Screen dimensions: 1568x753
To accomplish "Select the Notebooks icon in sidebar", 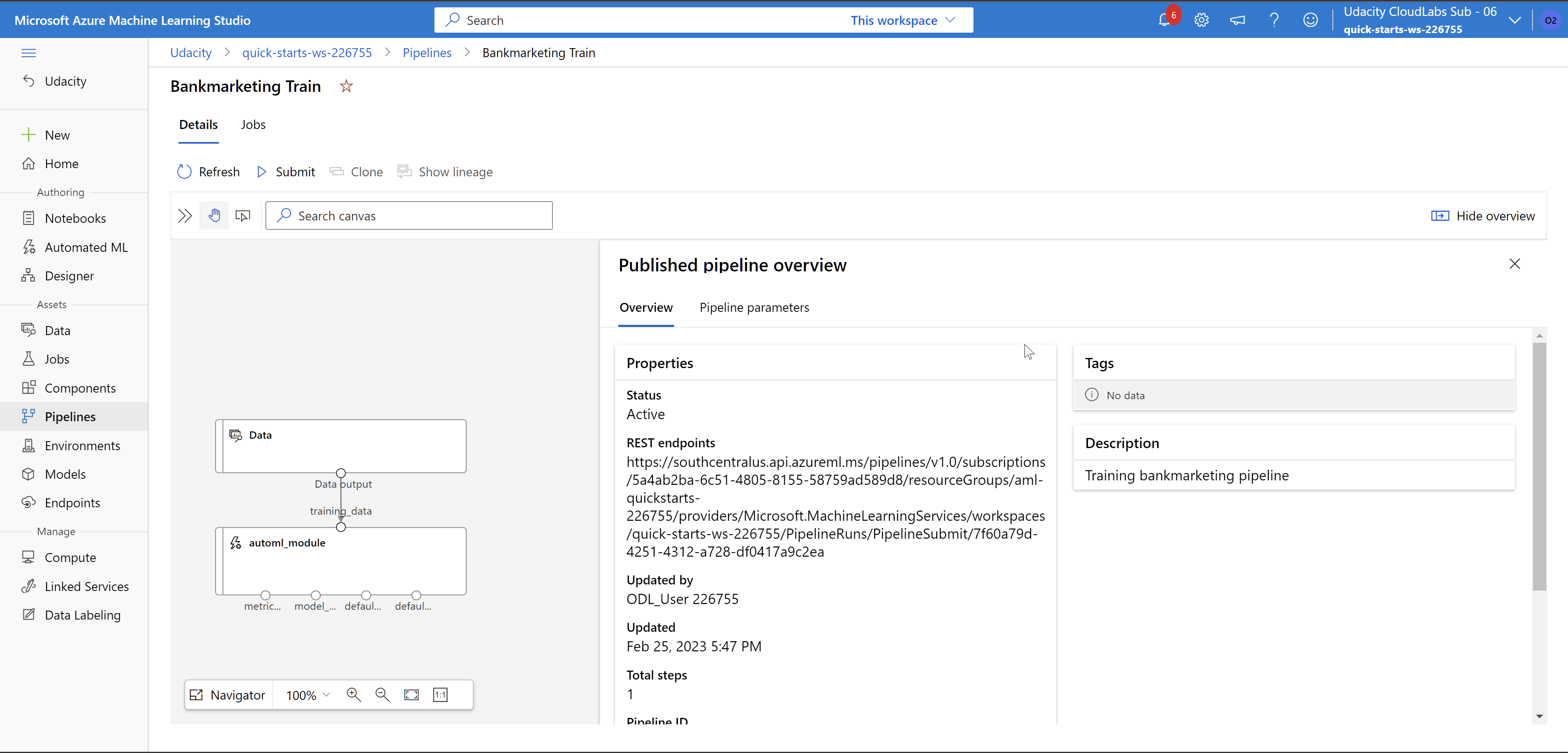I will [x=29, y=218].
